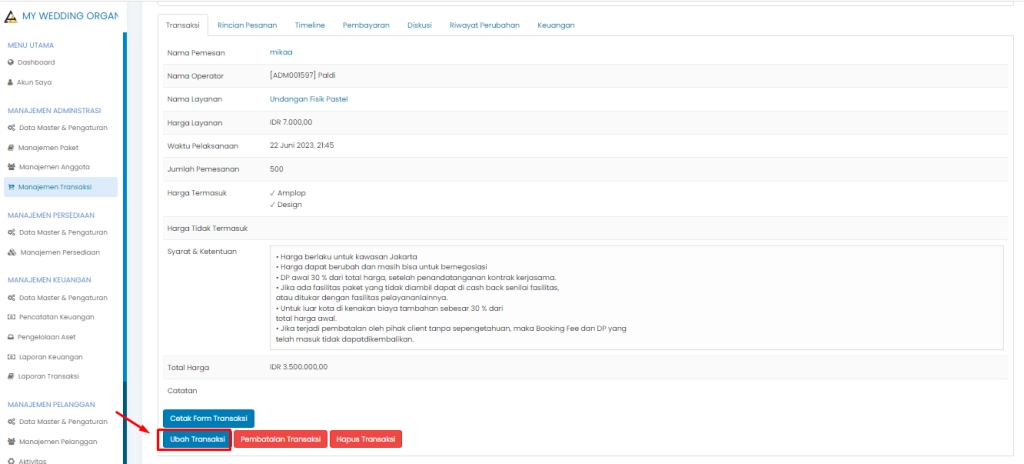Click the Pengelolaan Aset icon

11,337
